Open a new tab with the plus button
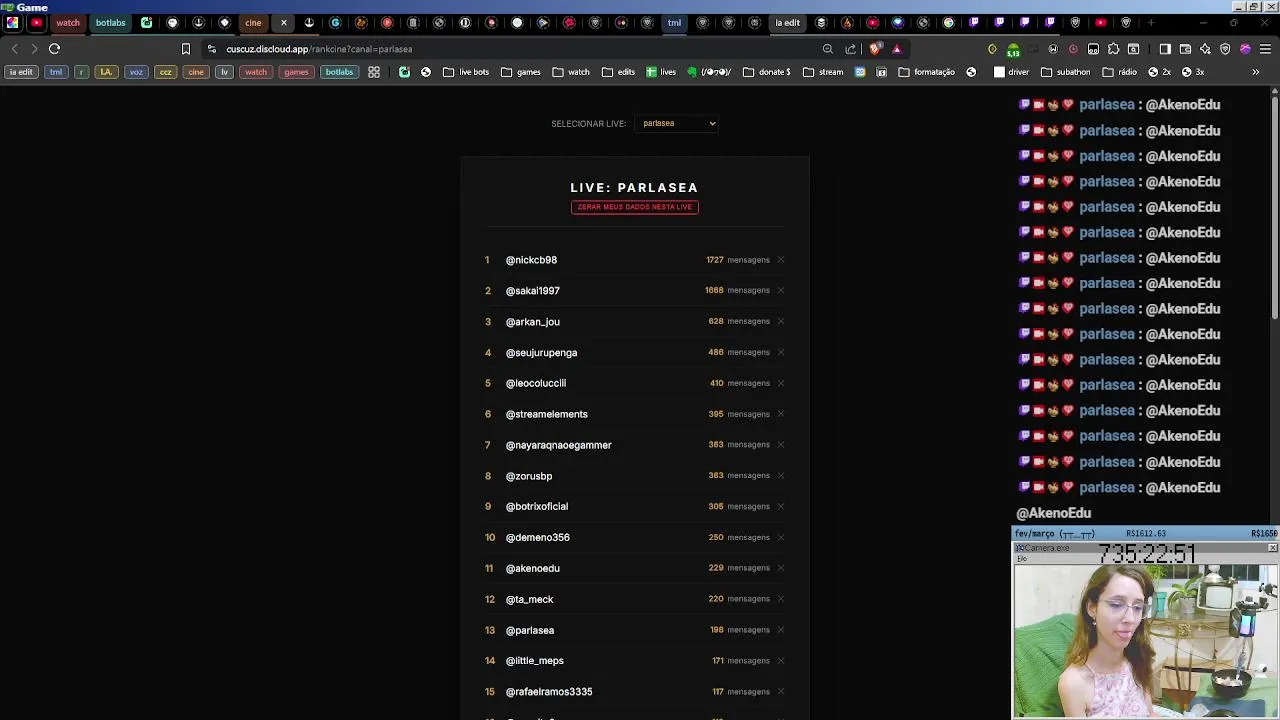 1151,23
